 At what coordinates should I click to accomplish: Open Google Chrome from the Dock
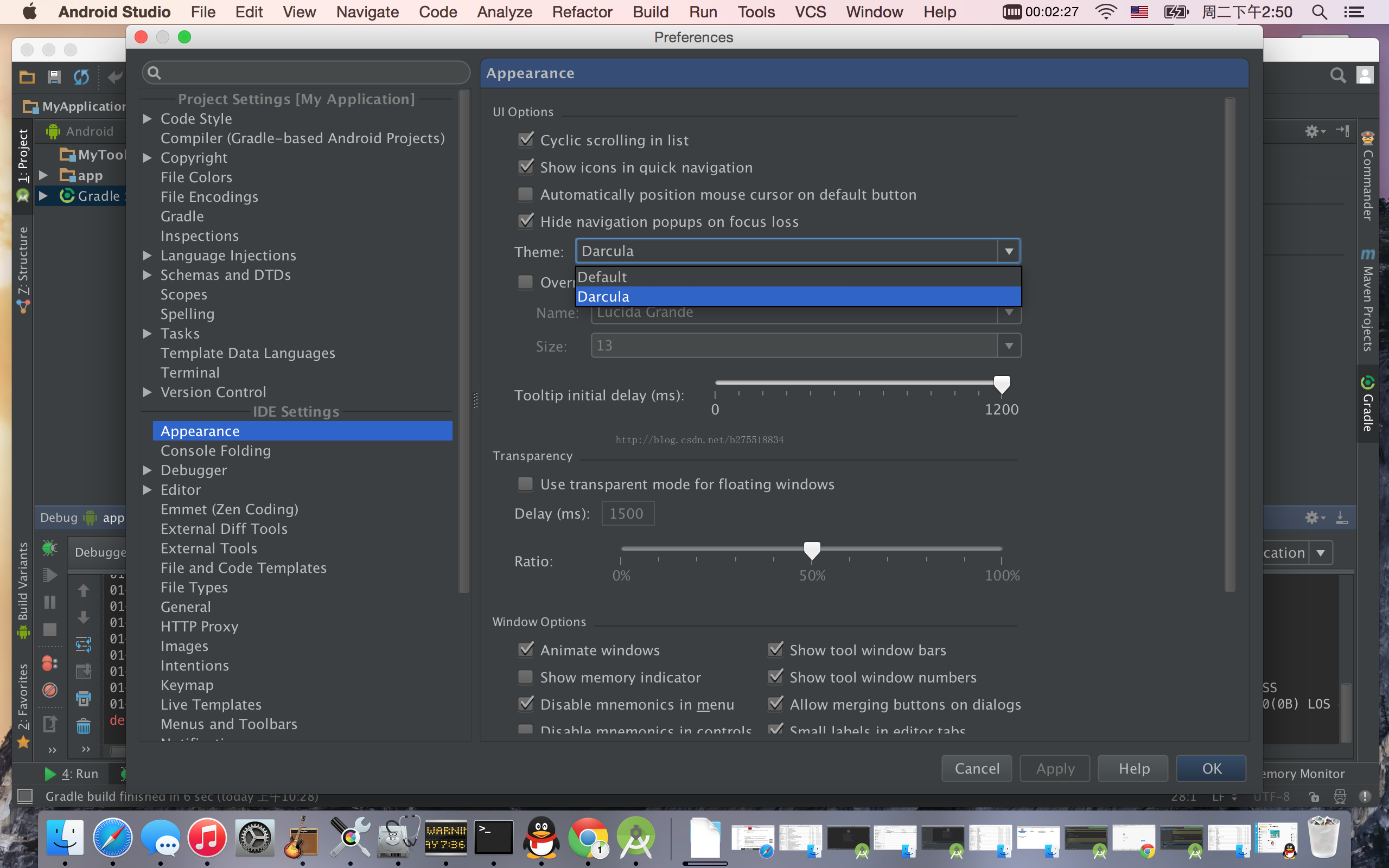tap(588, 838)
